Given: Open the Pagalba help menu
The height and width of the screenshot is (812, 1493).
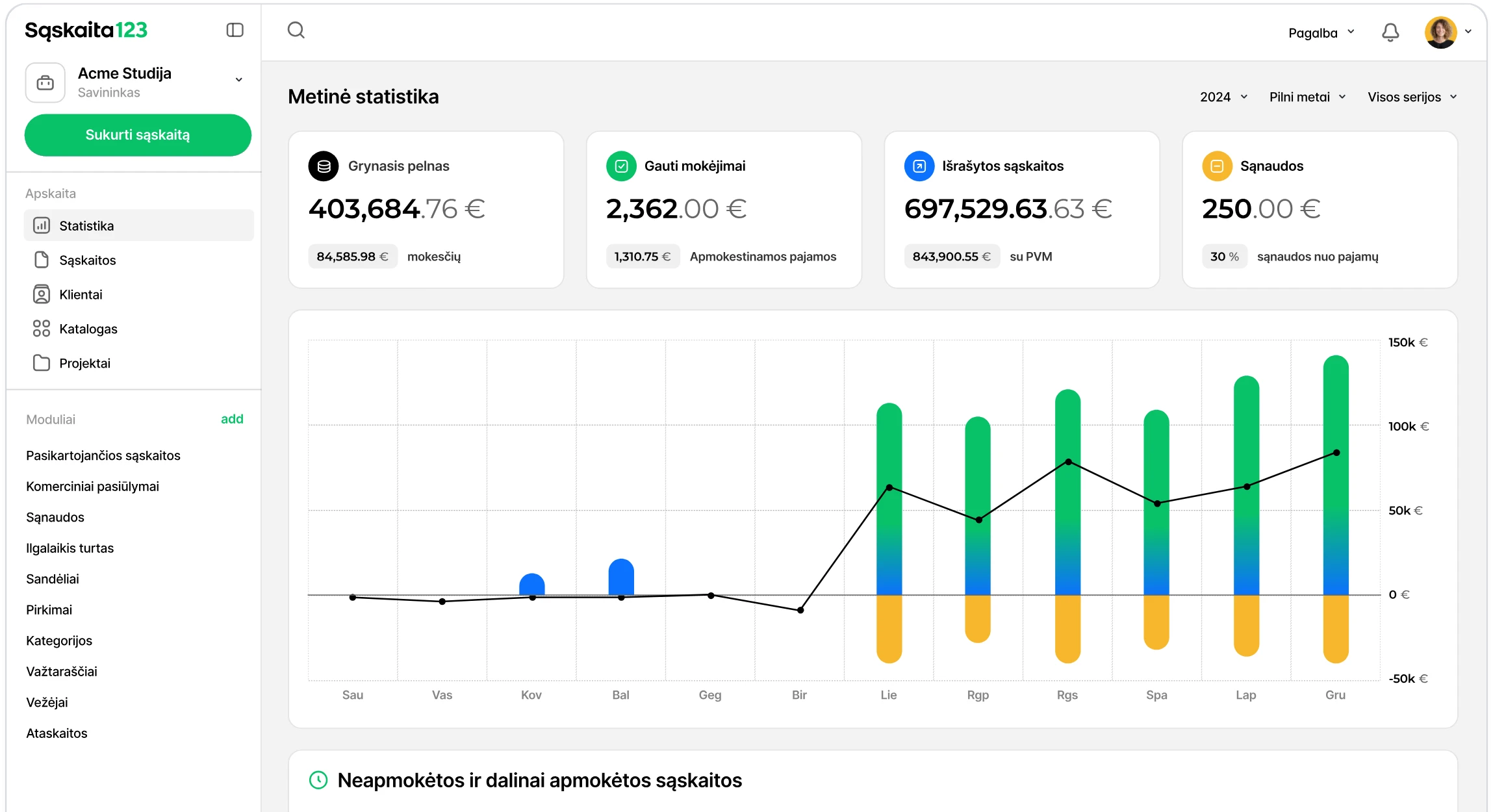Looking at the screenshot, I should pos(1321,32).
